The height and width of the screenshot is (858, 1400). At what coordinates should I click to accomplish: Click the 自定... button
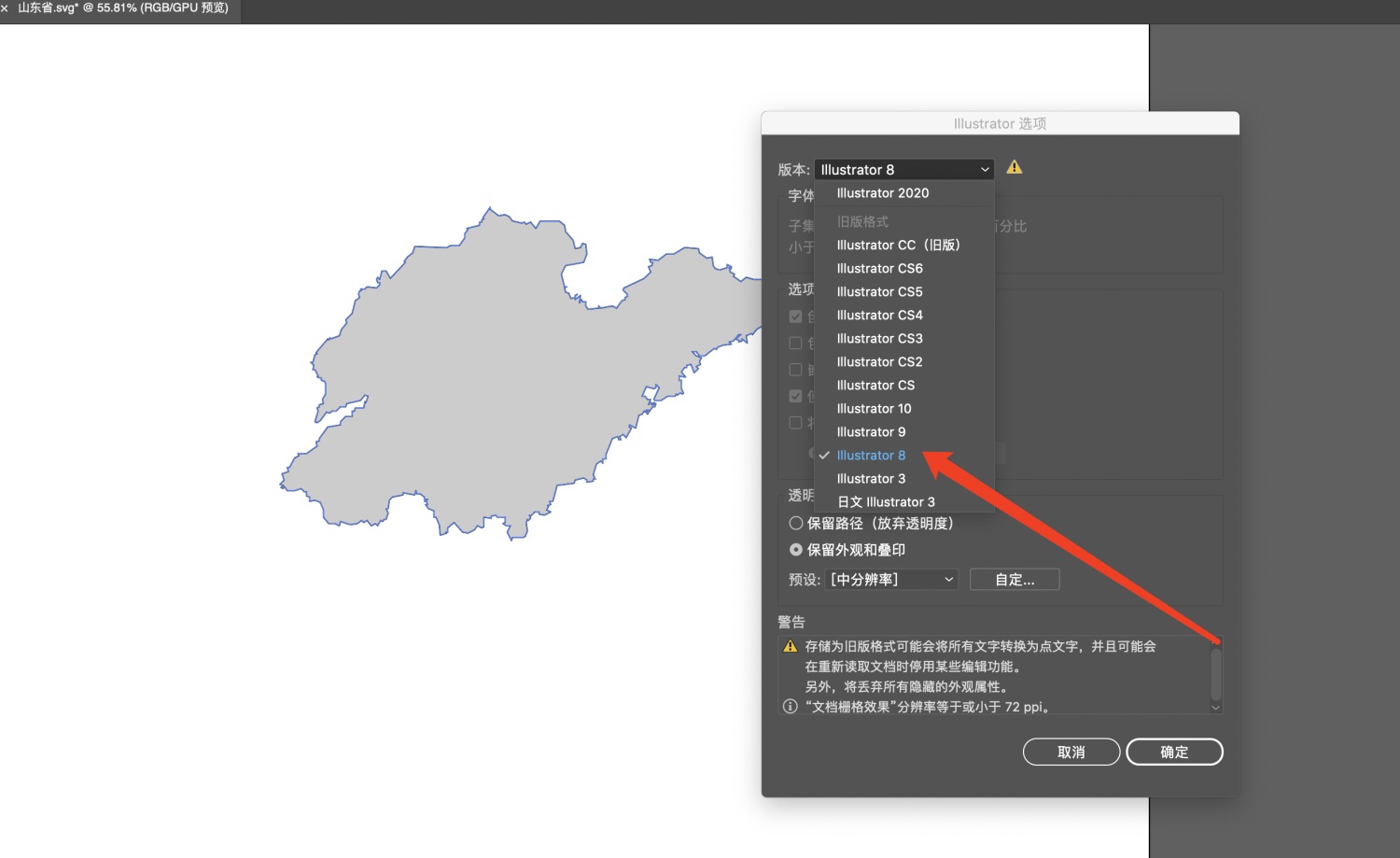click(1015, 580)
